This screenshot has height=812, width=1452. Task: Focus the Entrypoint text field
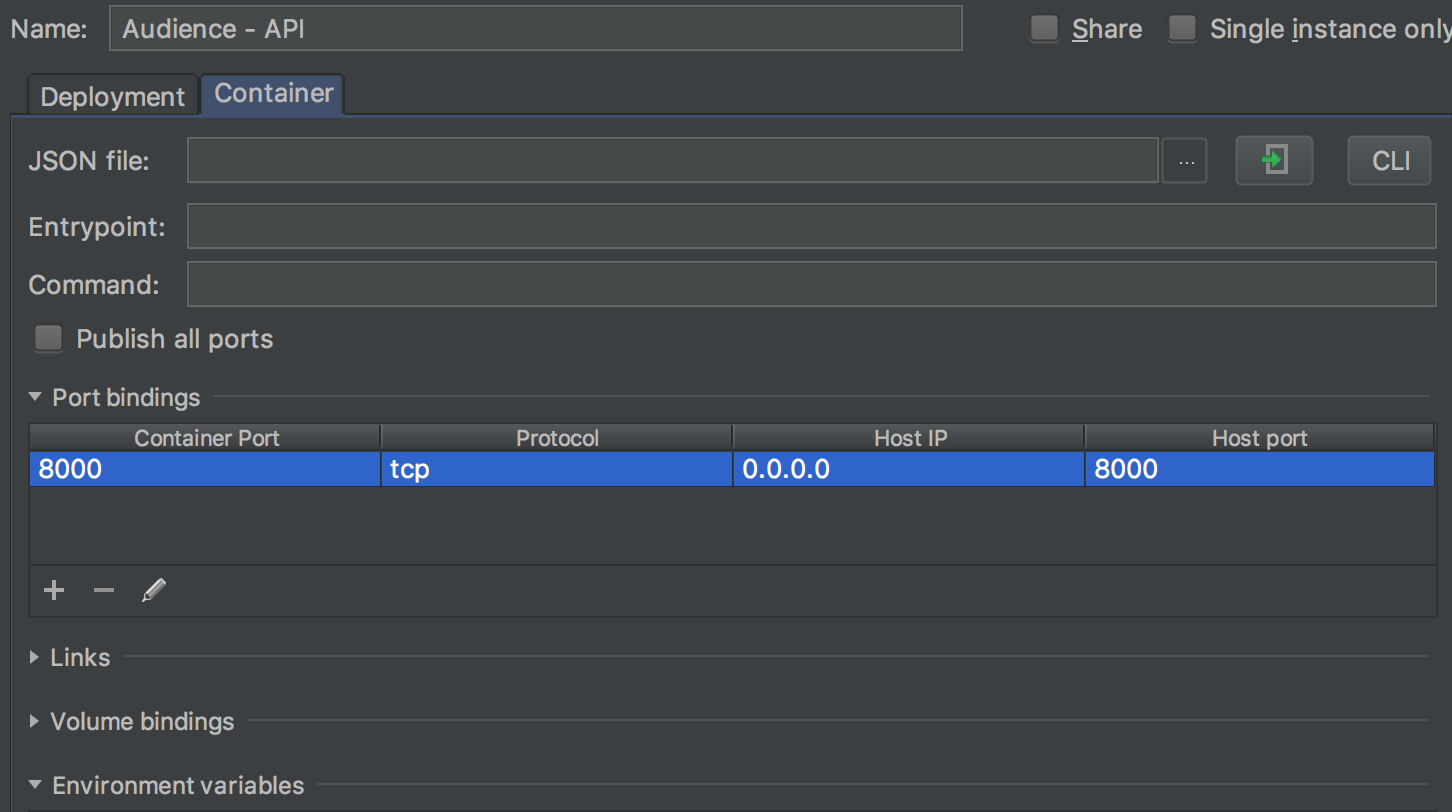tap(811, 228)
